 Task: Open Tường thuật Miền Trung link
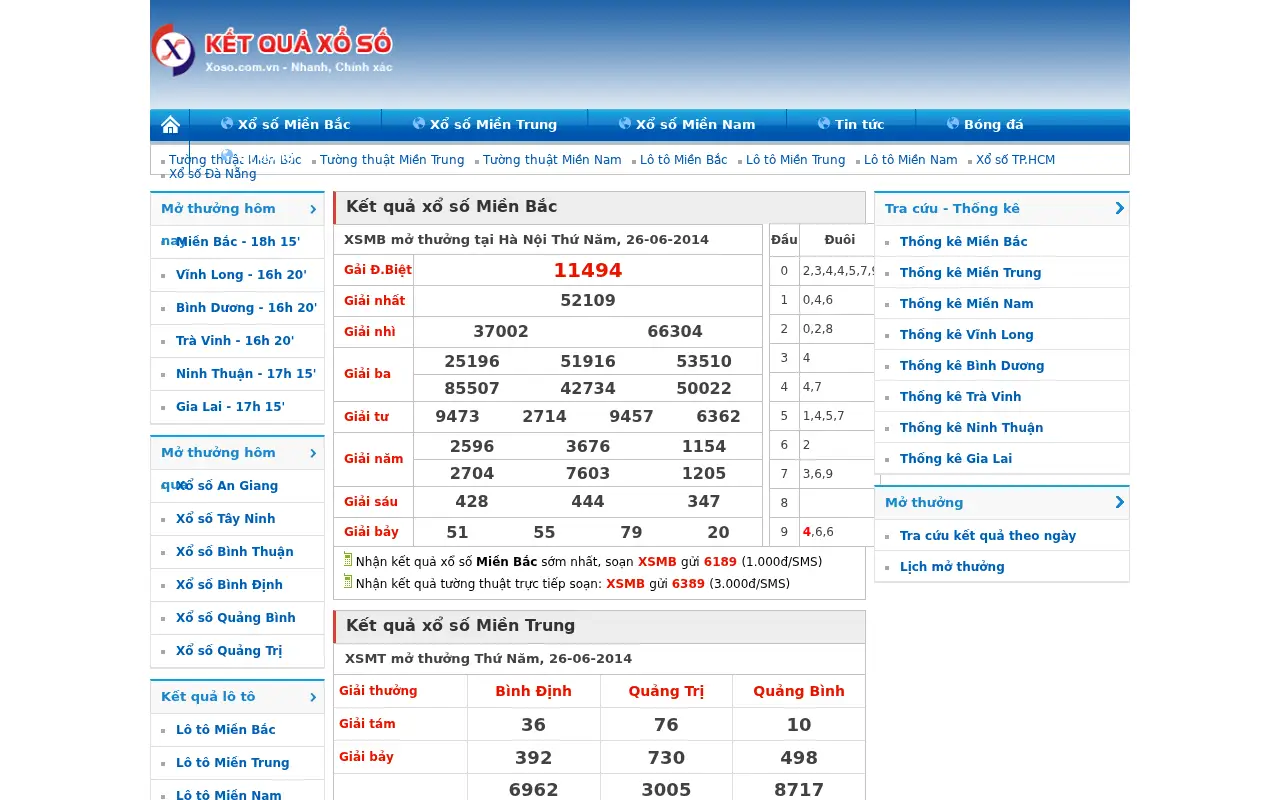tap(392, 160)
